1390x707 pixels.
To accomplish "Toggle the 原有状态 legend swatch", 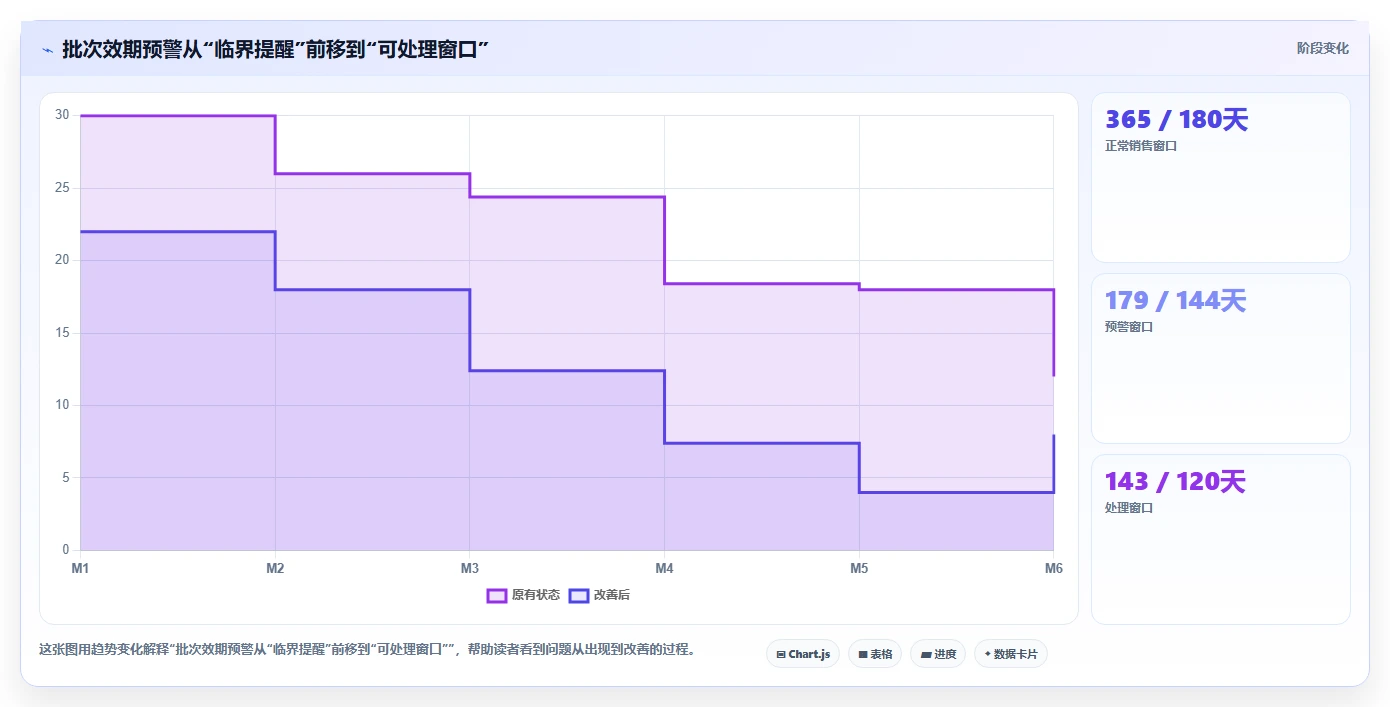I will (497, 595).
